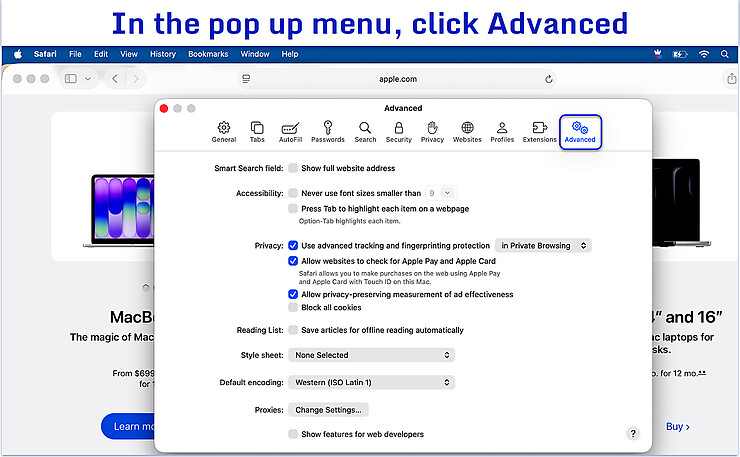
Task: Open the General settings tab
Action: 224,132
